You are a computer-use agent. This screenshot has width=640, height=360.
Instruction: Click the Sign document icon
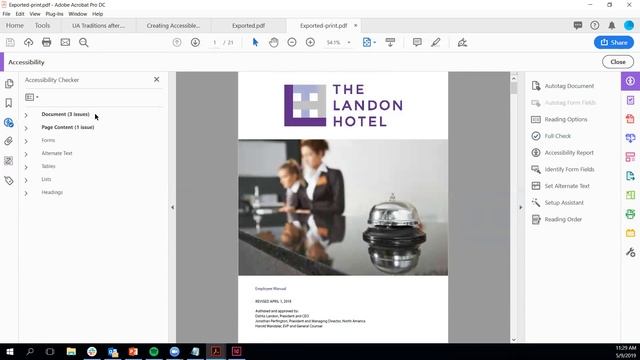(x=462, y=42)
